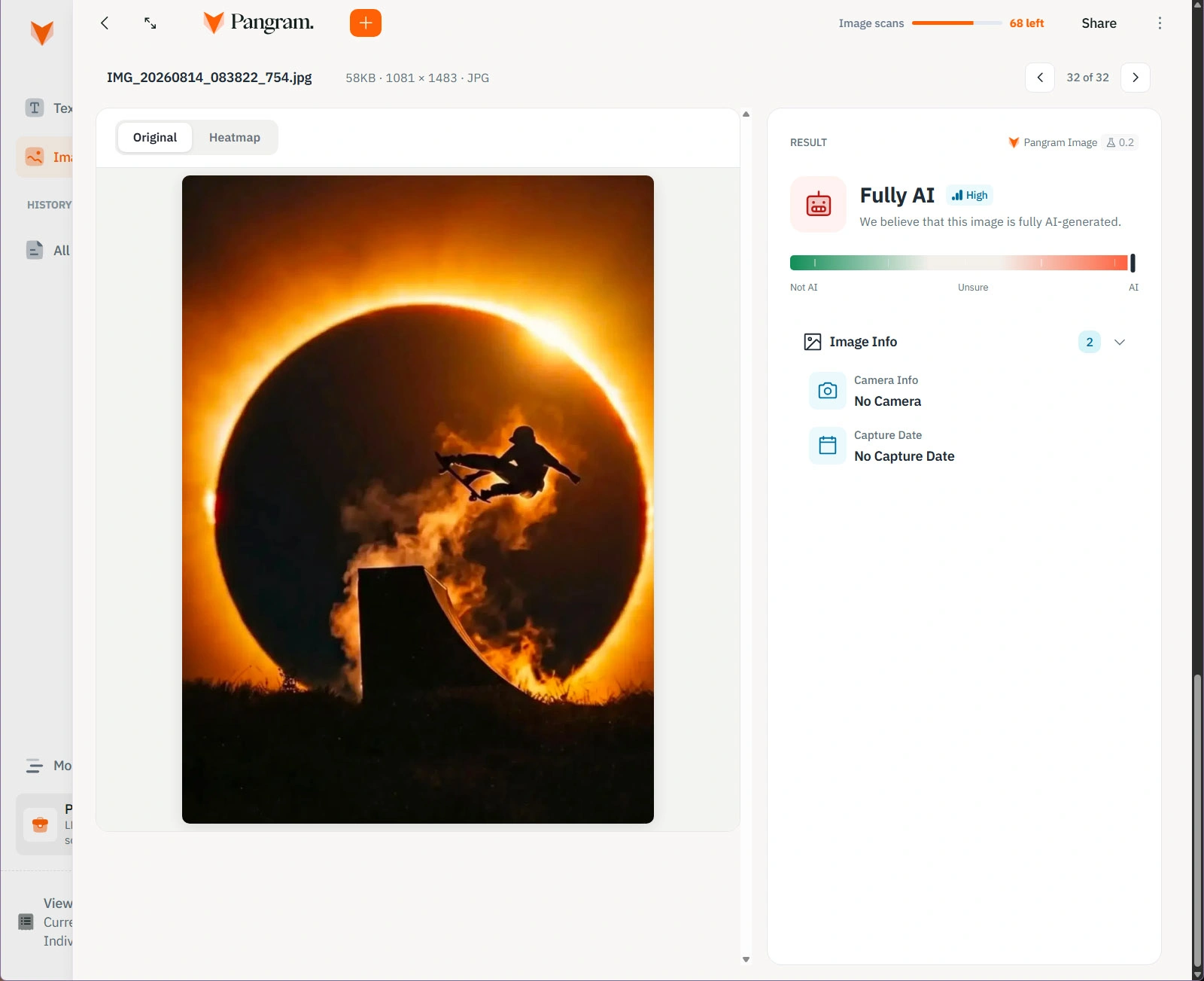Viewport: 1204px width, 981px height.
Task: Select the Original view tab
Action: point(155,137)
